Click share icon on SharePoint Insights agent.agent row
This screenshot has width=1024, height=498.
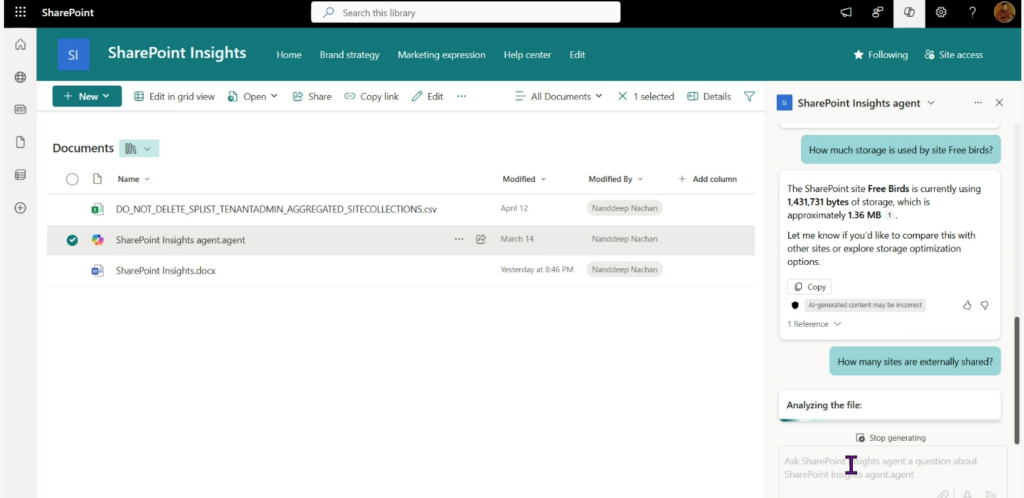pyautogui.click(x=481, y=240)
